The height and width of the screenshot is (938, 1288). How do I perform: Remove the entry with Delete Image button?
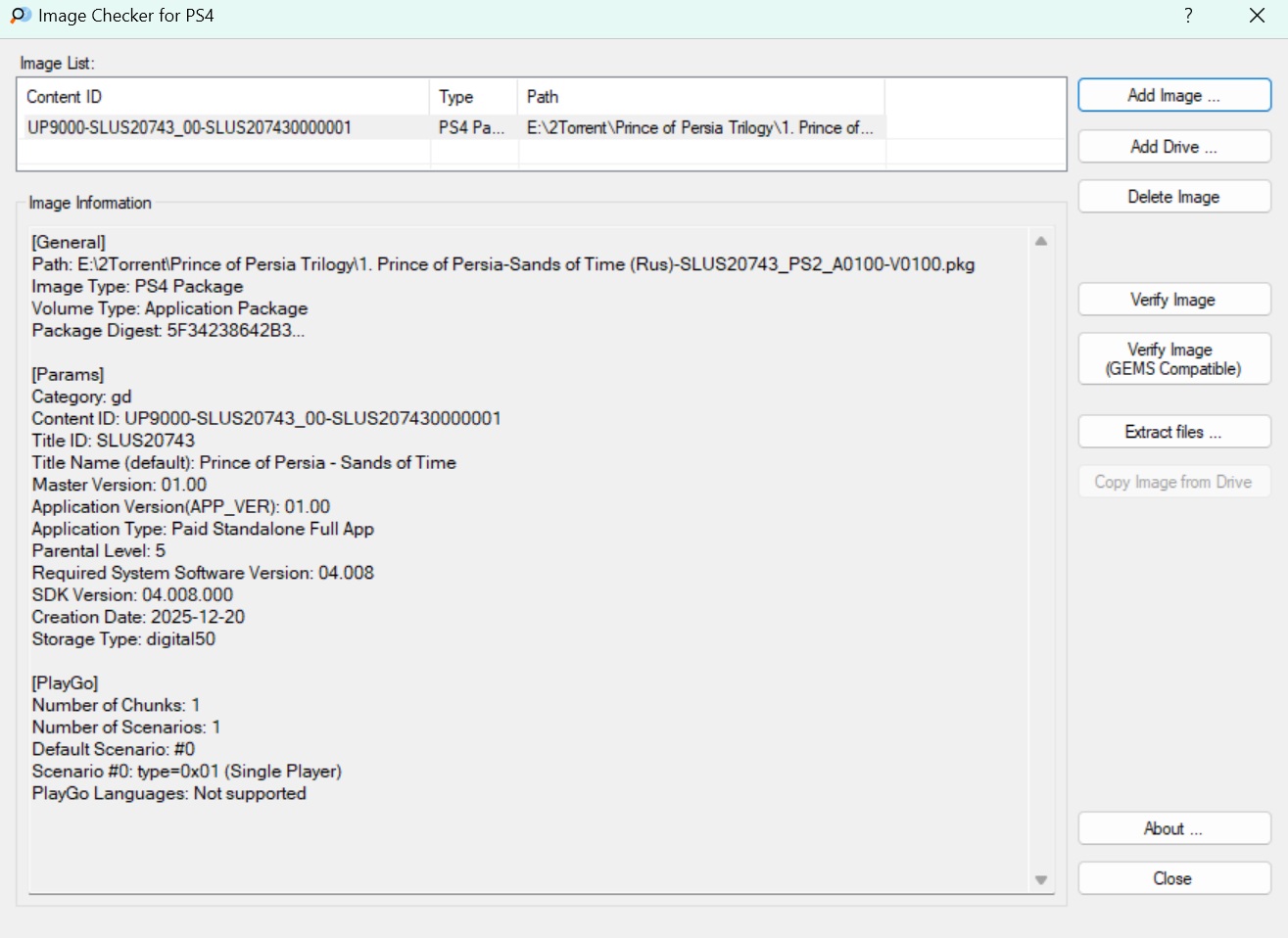click(1173, 197)
